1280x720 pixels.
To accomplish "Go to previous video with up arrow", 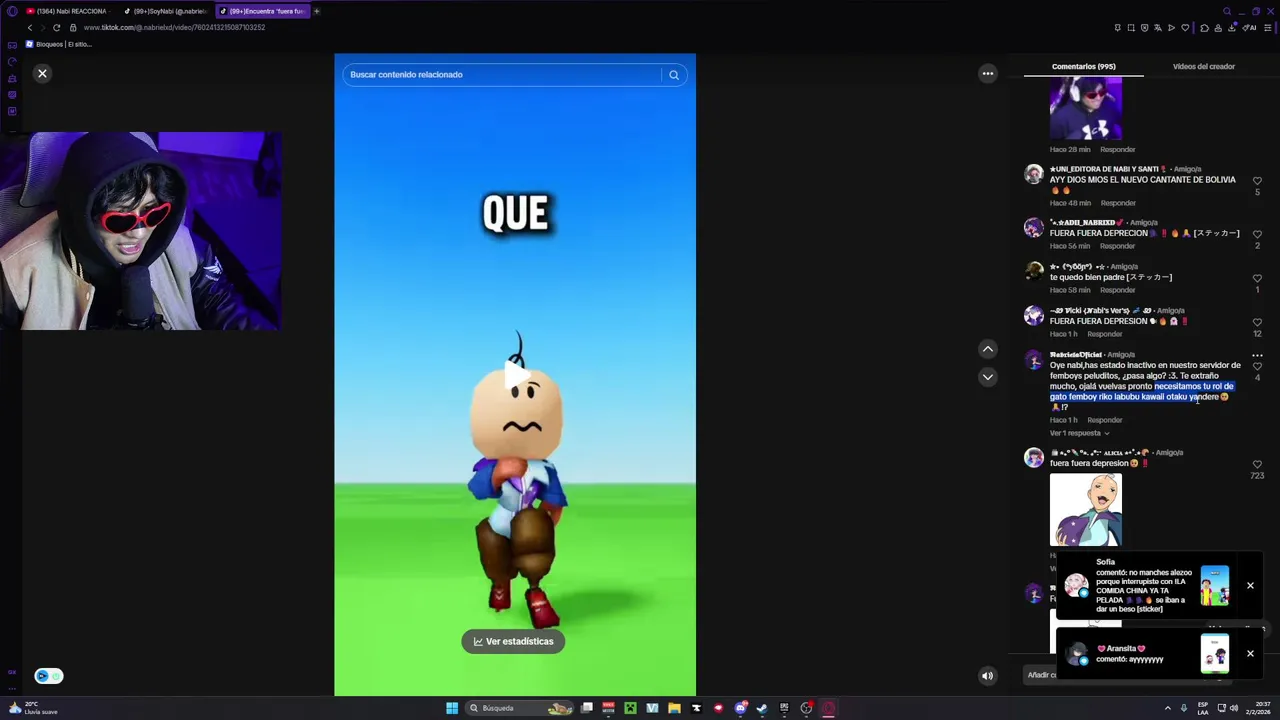I will (x=988, y=349).
